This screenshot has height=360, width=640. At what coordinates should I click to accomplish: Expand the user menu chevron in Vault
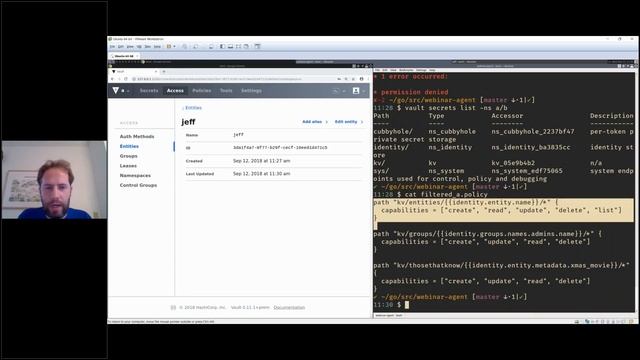coord(364,91)
